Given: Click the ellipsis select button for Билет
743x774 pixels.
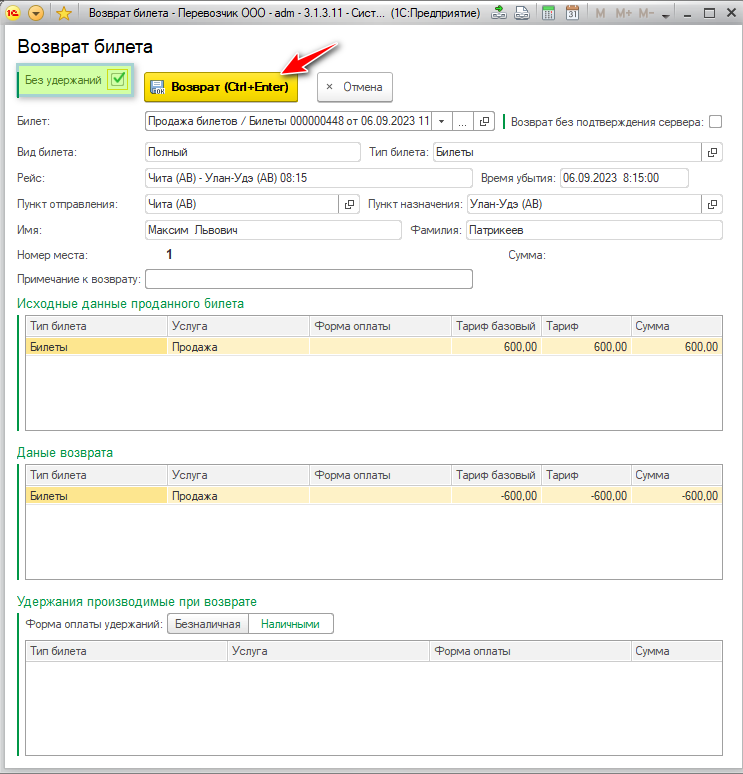Looking at the screenshot, I should tap(462, 121).
